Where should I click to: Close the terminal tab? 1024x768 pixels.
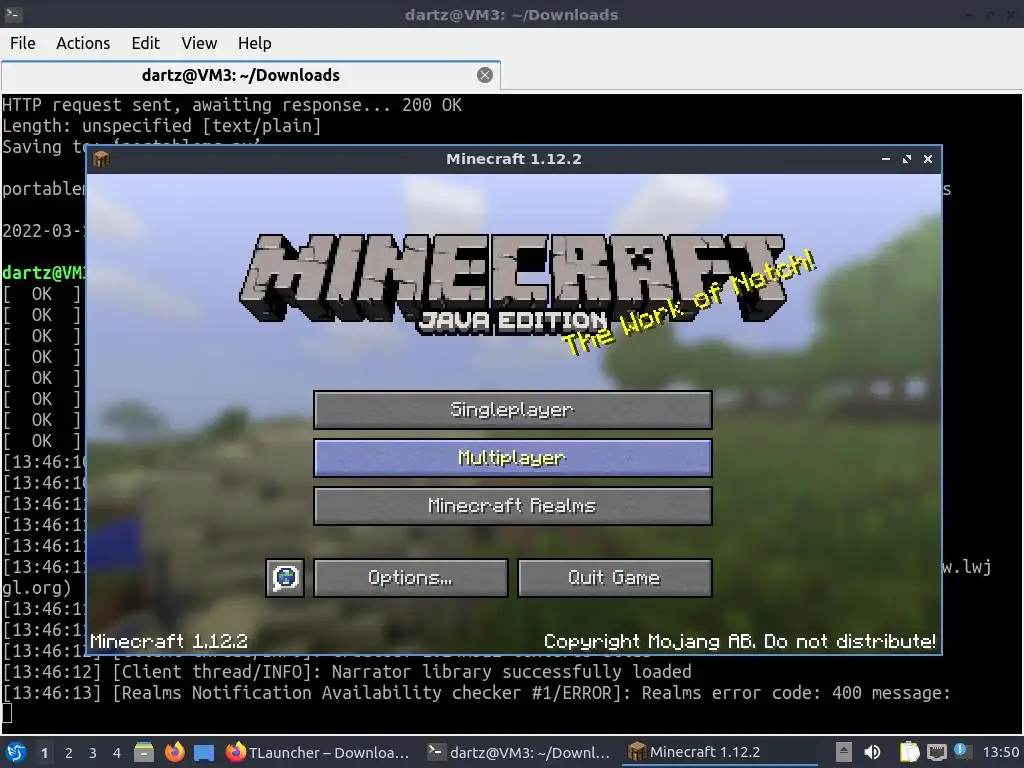coord(485,75)
